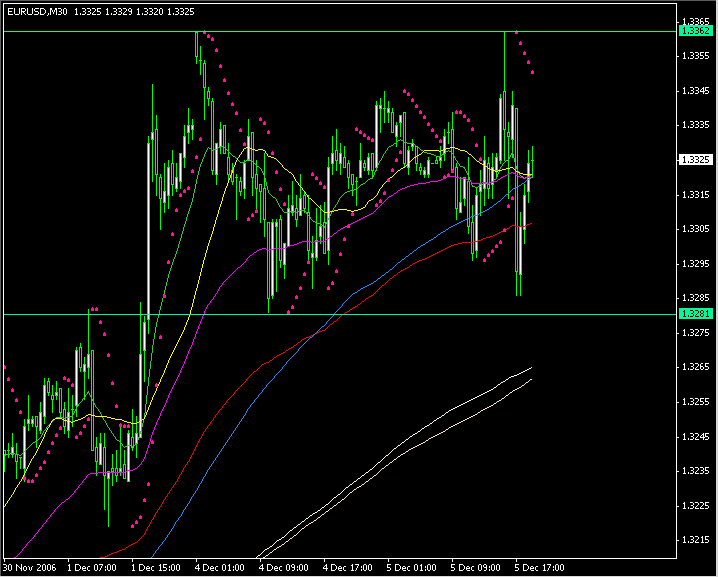The image size is (718, 577).
Task: Click the 30 Nov 2006 time label
Action: point(30,568)
